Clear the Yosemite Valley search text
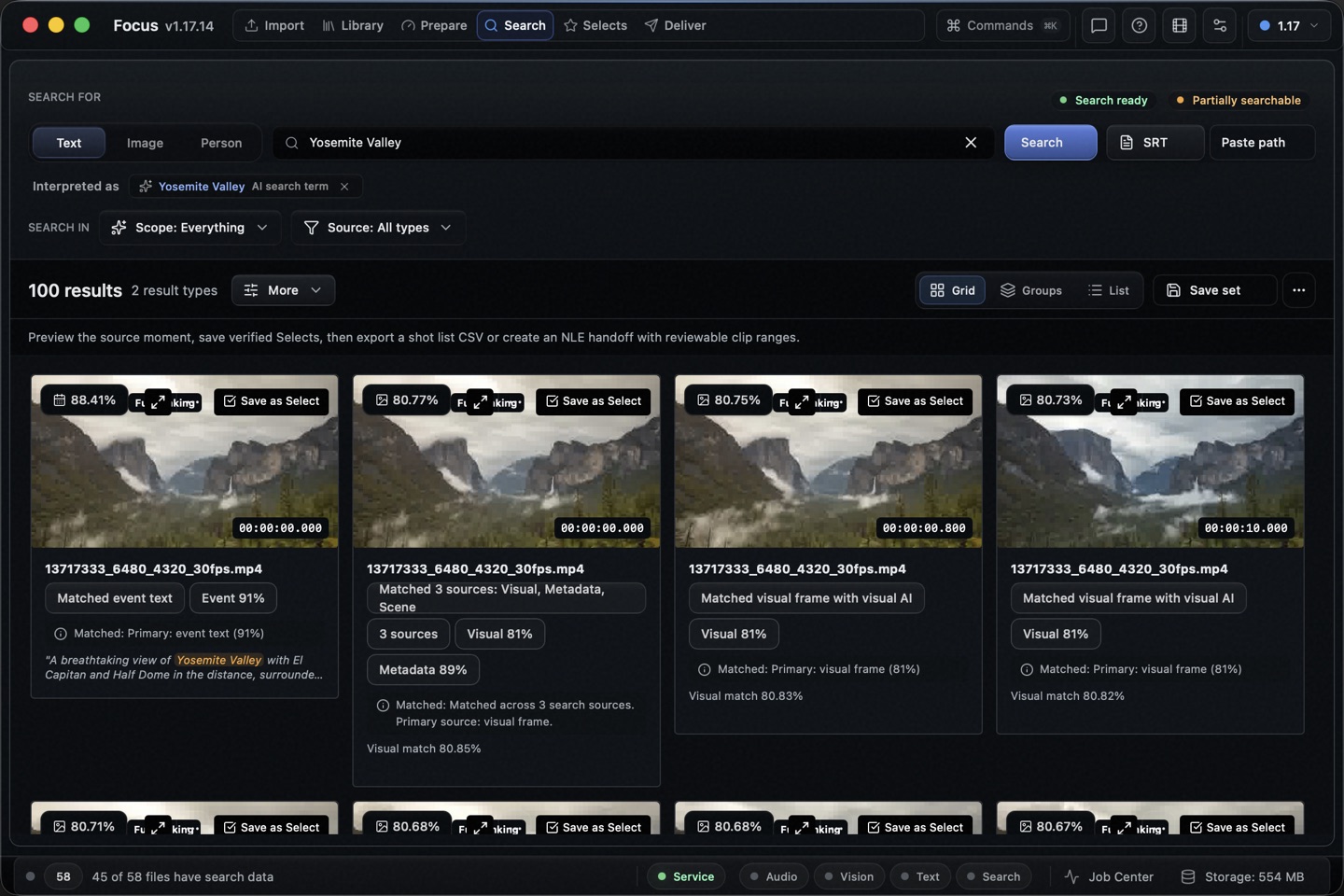Viewport: 1344px width, 896px height. [x=971, y=143]
